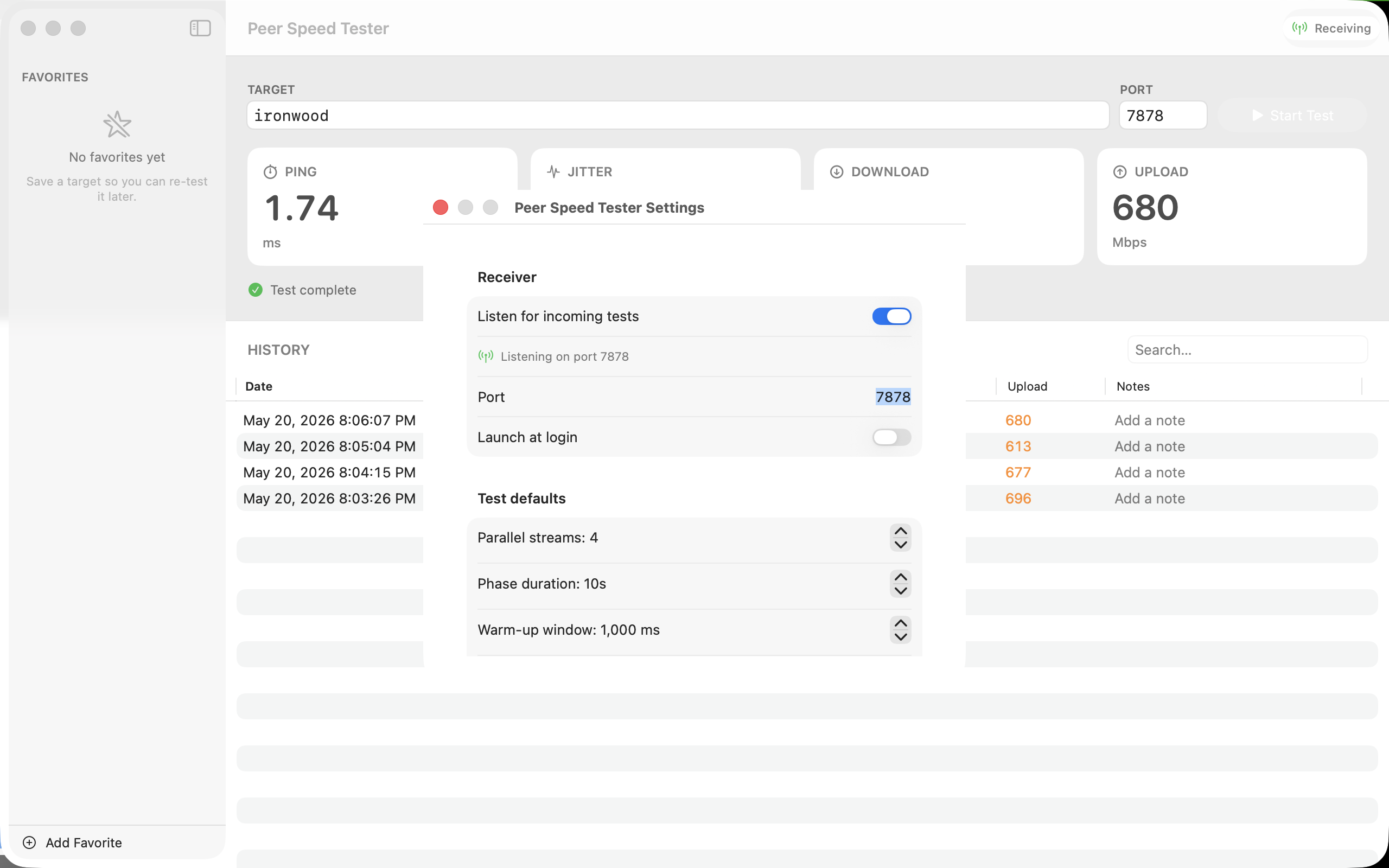Close the Peer Speed Tester Settings window
This screenshot has height=868, width=1389.
pyautogui.click(x=440, y=207)
